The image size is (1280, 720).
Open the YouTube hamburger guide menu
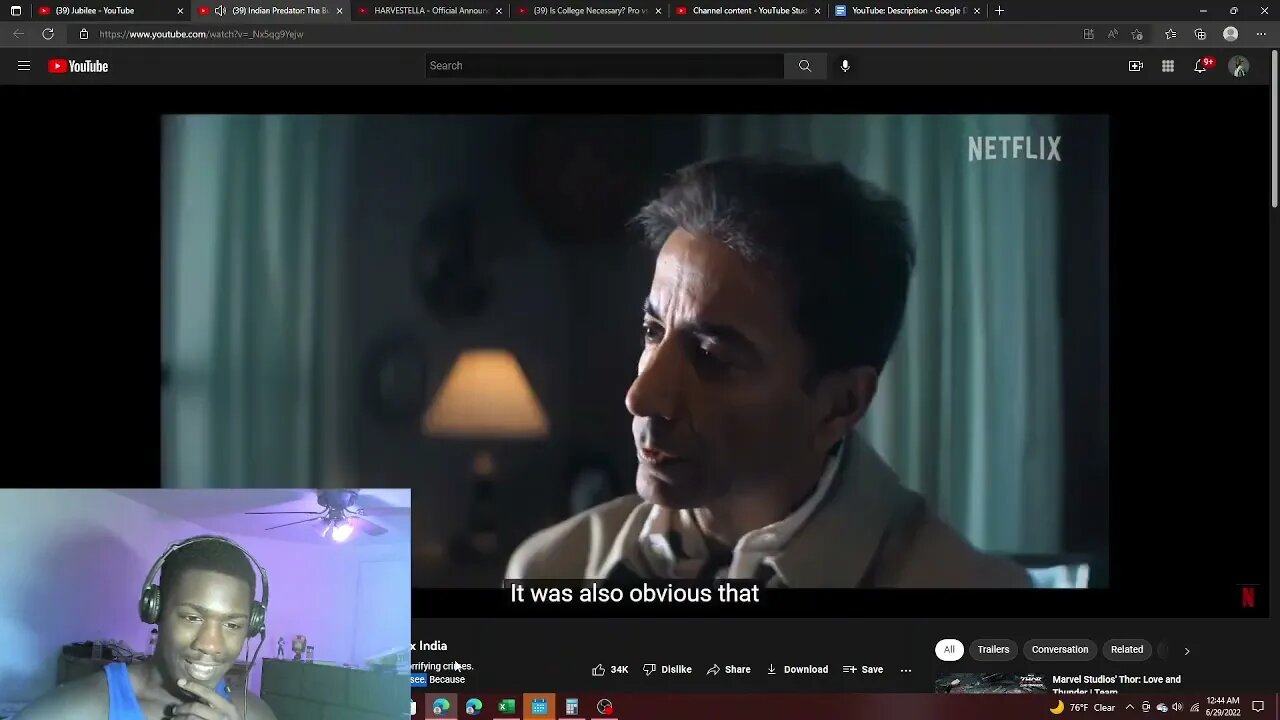pos(24,66)
